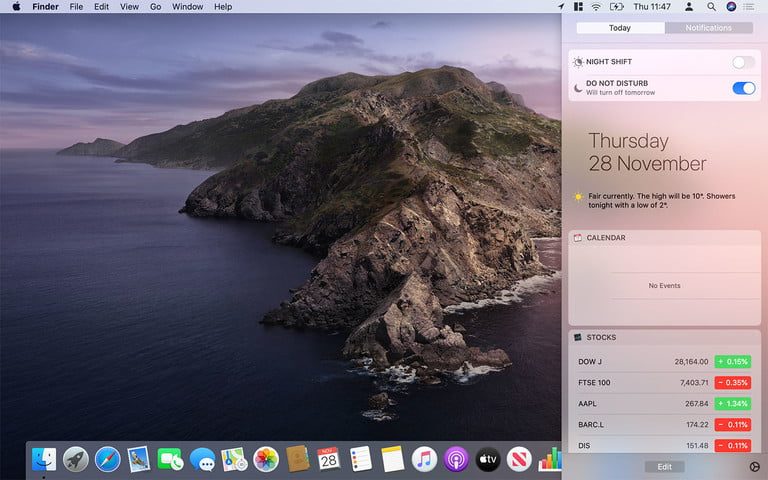768x480 pixels.
Task: Toggle the DOW J percentage change badge
Action: coord(732,361)
